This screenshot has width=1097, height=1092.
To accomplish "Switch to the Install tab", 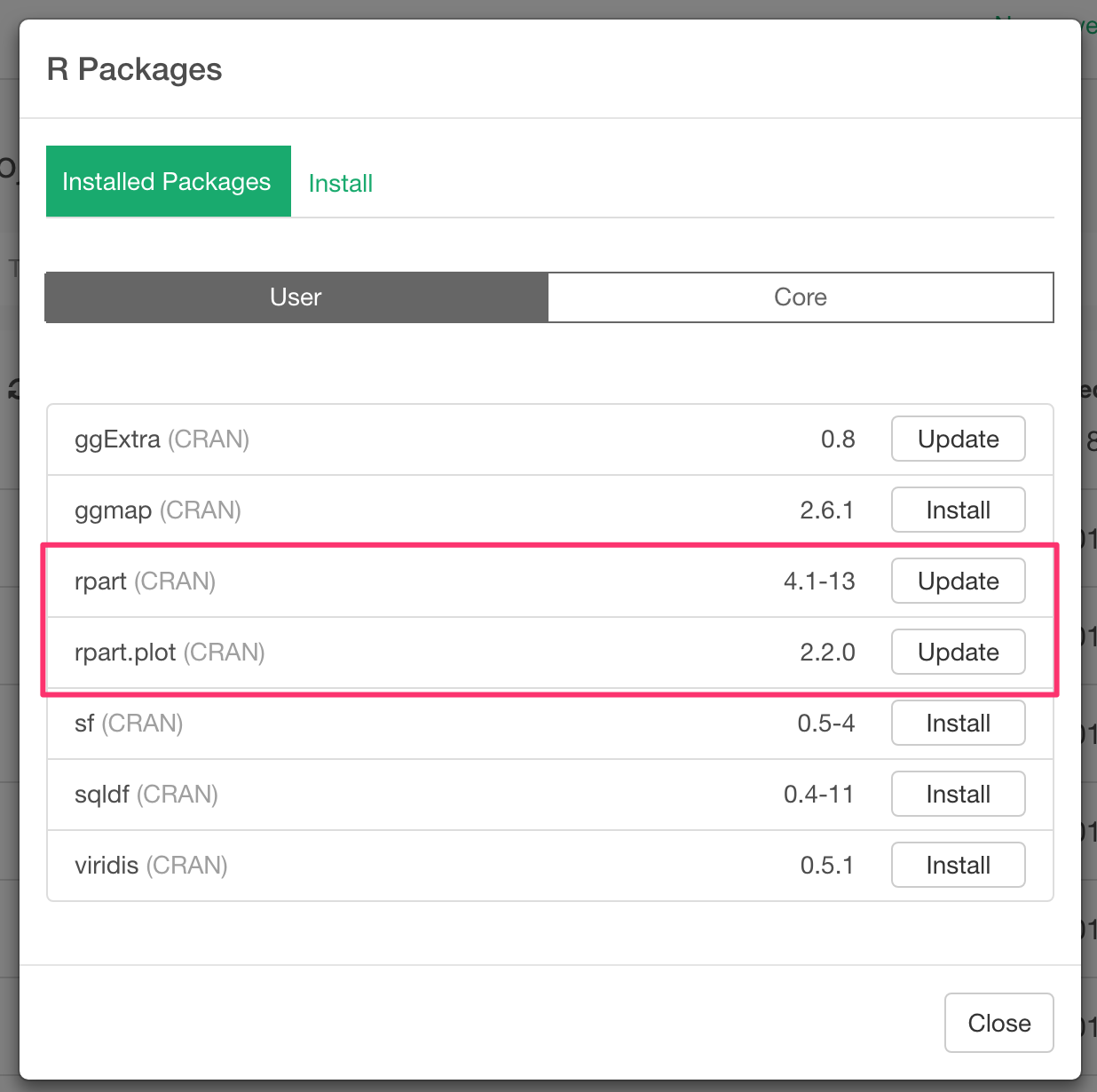I will pyautogui.click(x=340, y=182).
